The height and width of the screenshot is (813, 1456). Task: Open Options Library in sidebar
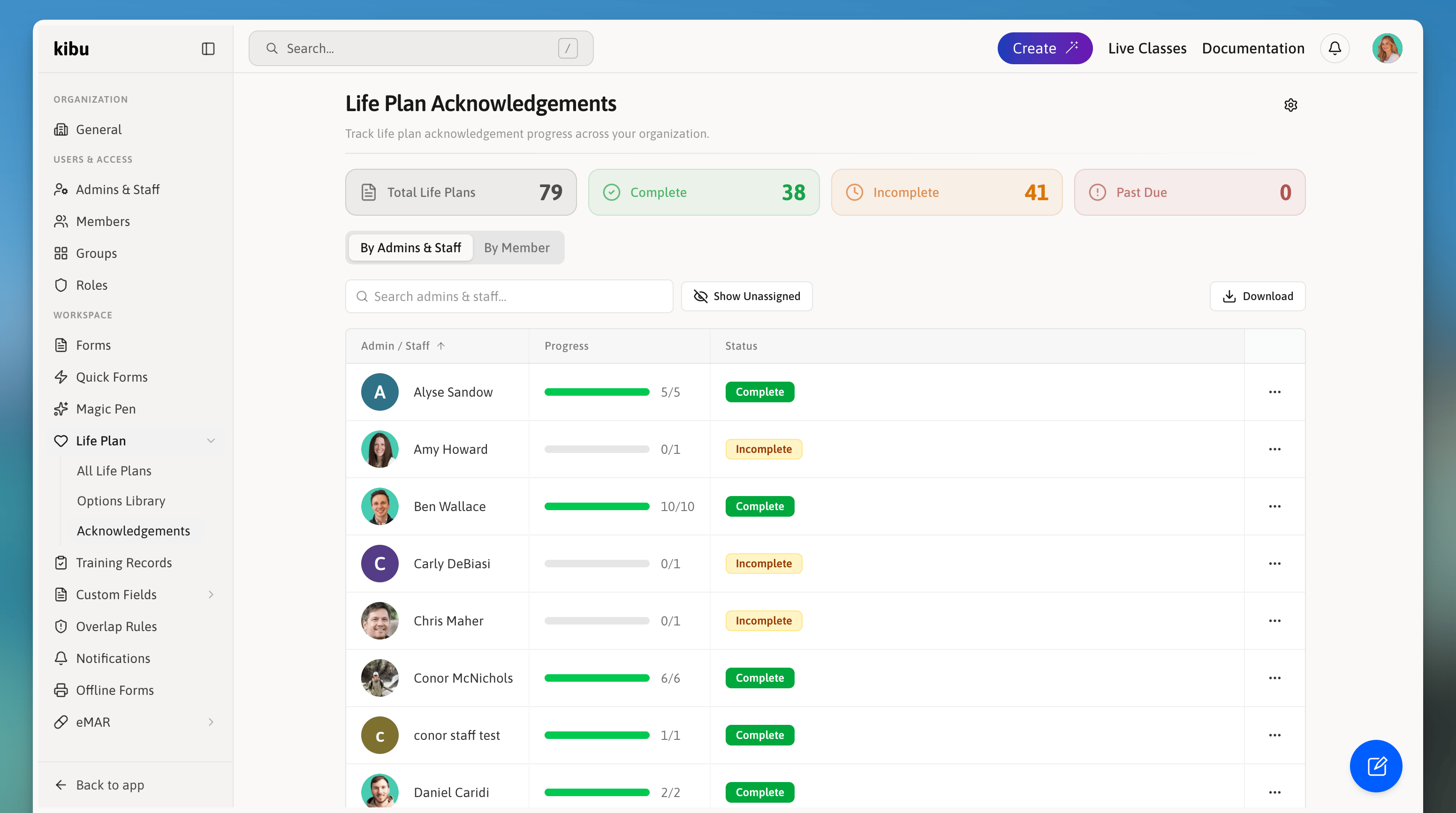(121, 501)
